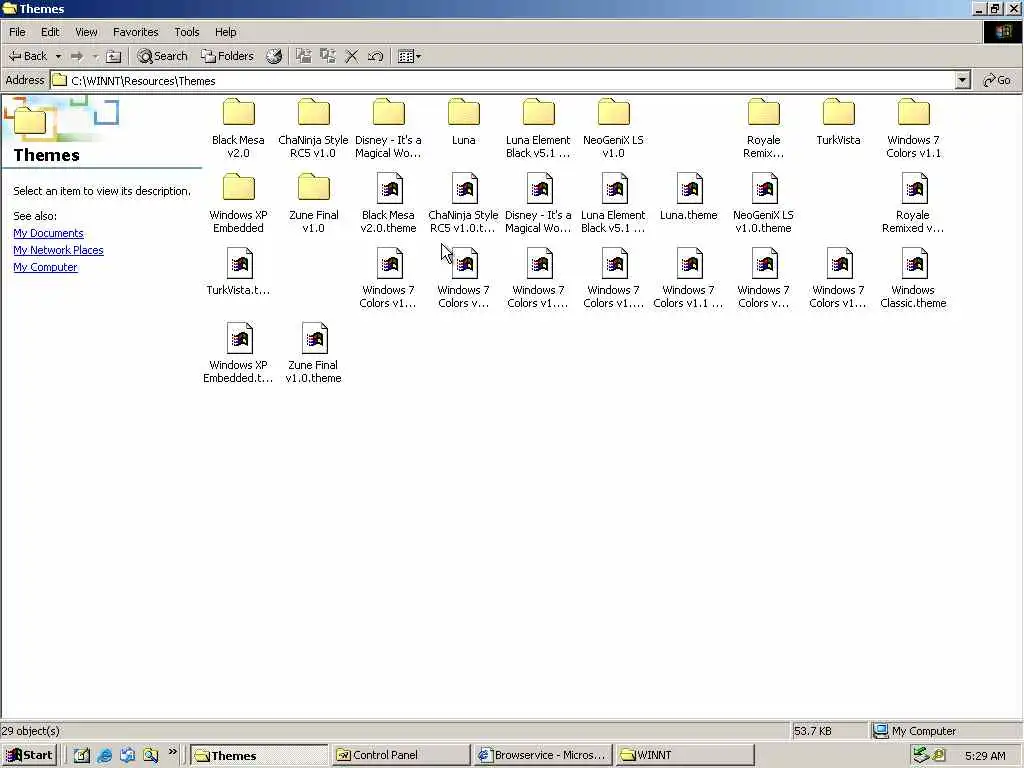Open the History pane via globe icon

pyautogui.click(x=274, y=56)
